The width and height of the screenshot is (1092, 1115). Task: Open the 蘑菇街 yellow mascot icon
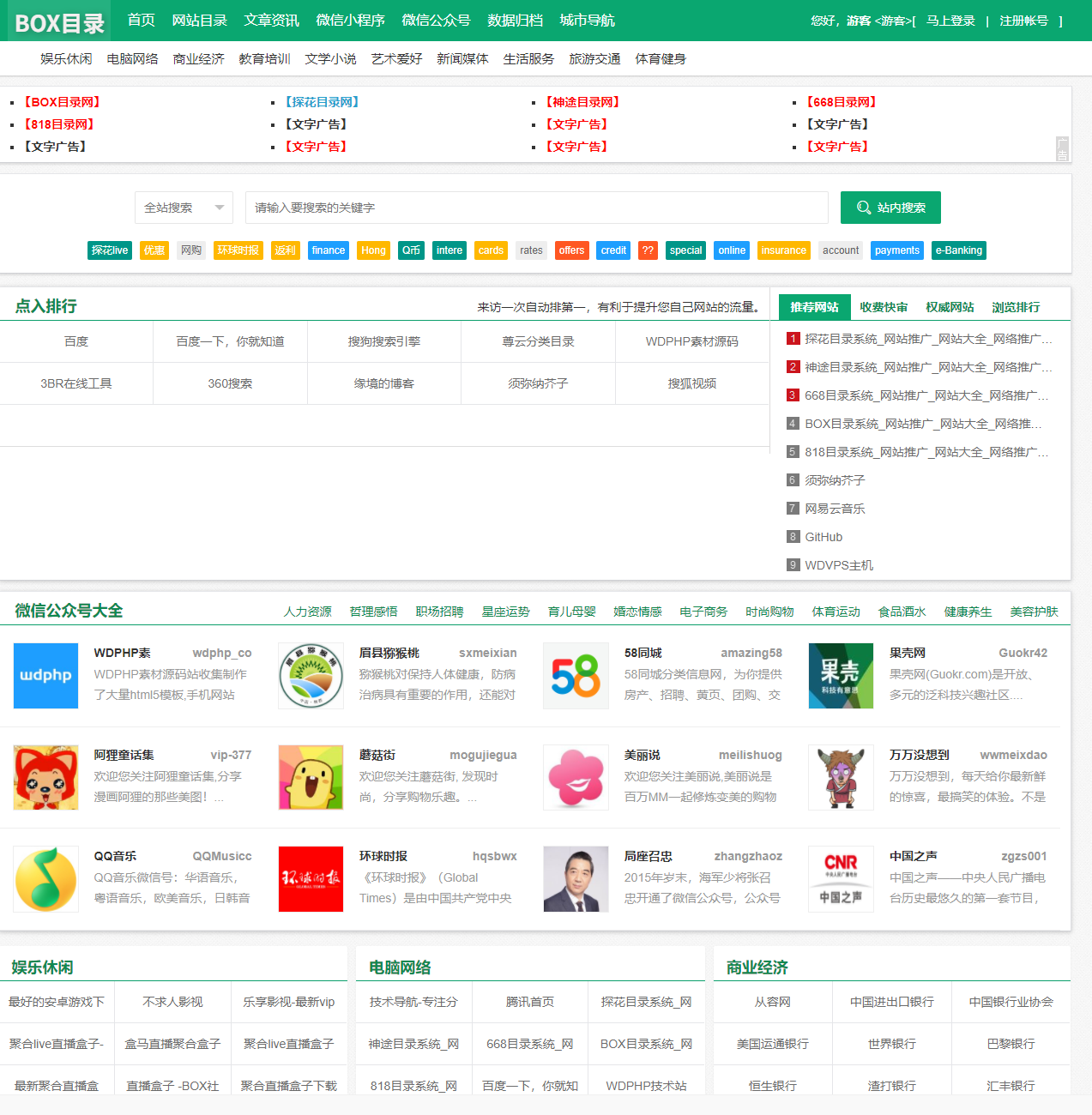(x=311, y=778)
